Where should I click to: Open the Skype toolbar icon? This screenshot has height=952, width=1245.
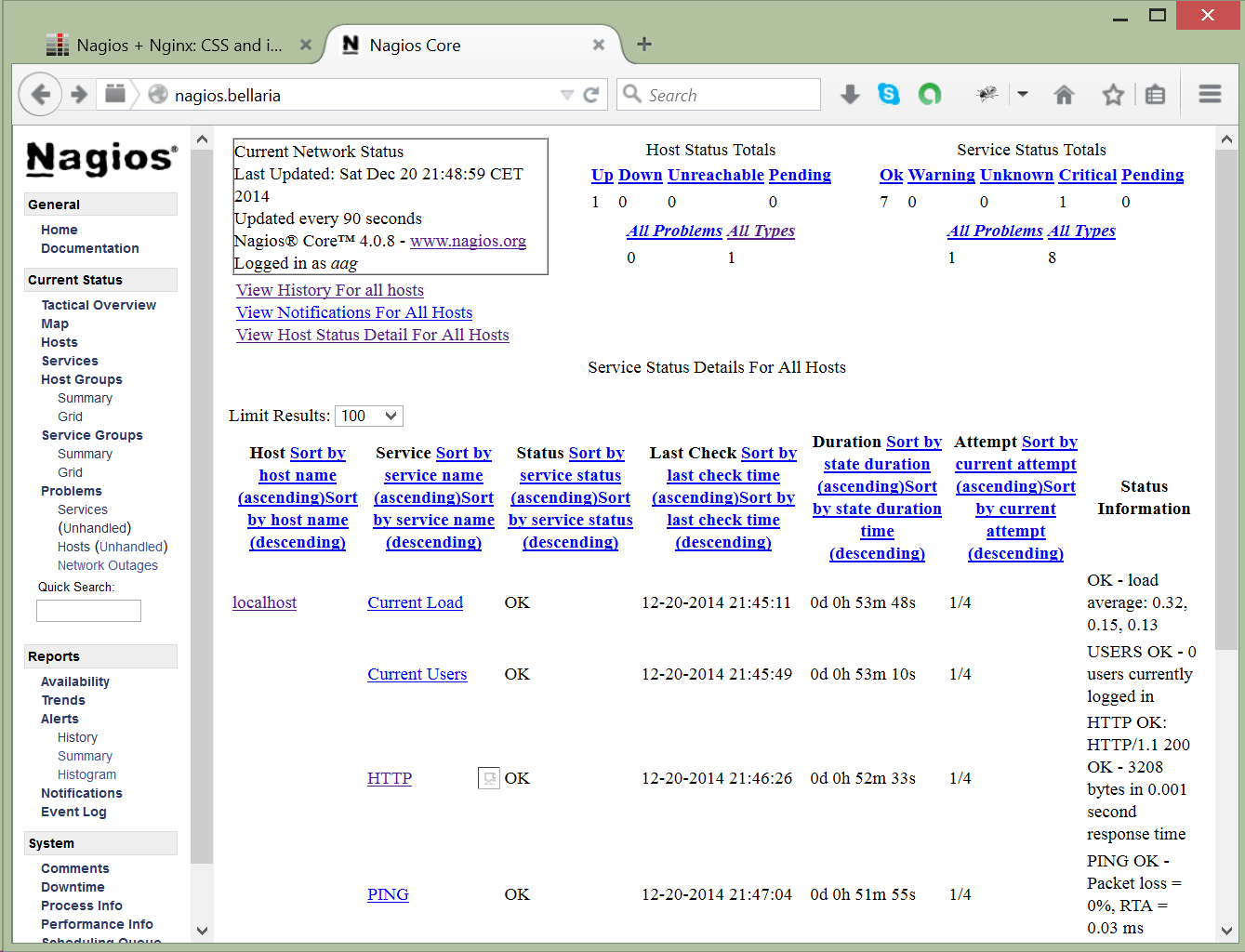point(889,94)
